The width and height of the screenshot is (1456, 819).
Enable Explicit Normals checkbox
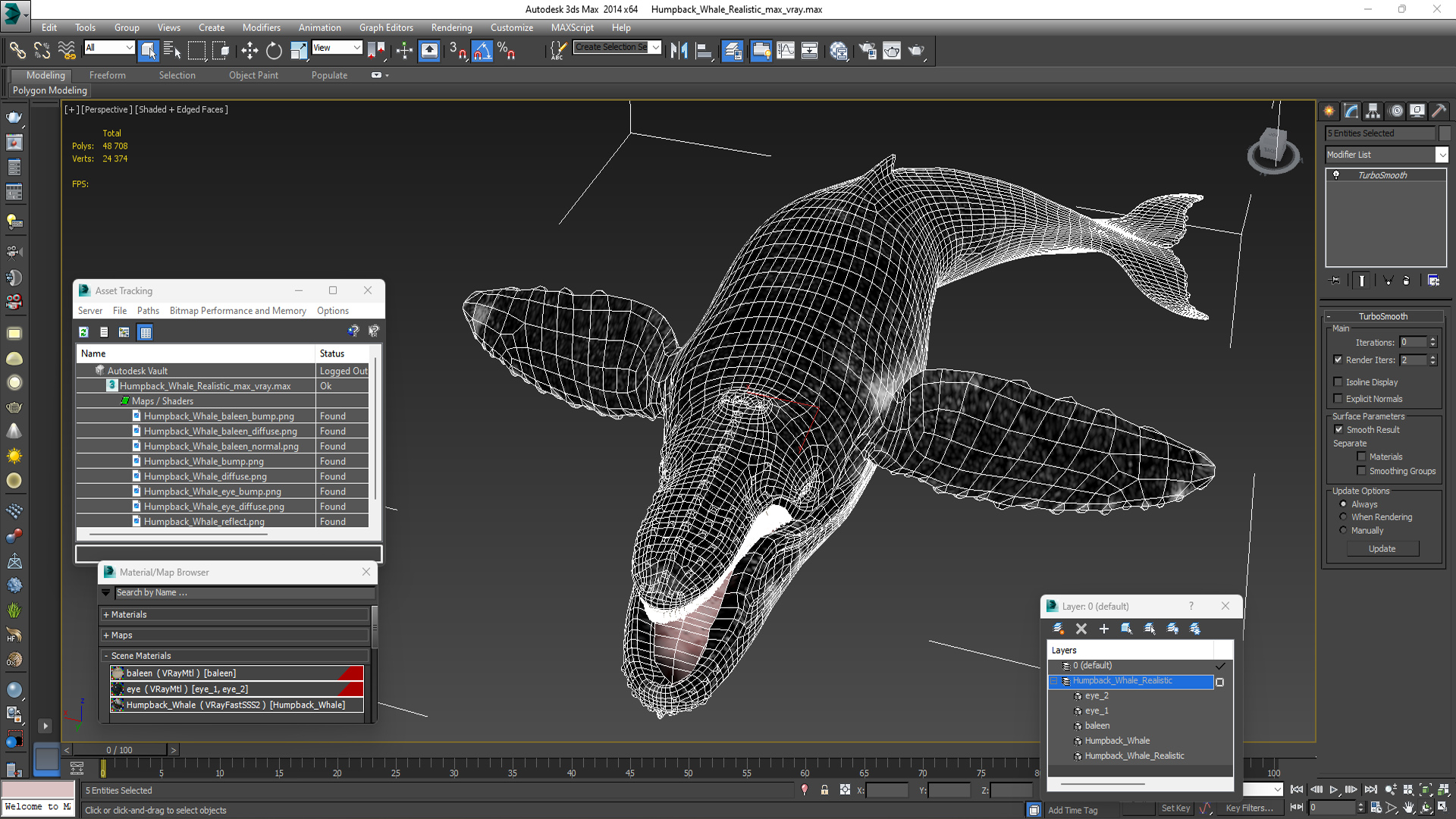(x=1338, y=399)
